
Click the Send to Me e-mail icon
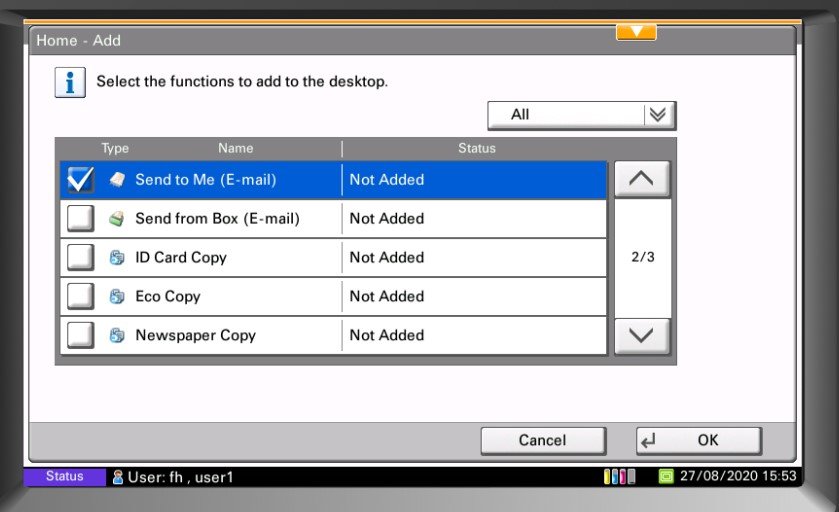pos(117,180)
